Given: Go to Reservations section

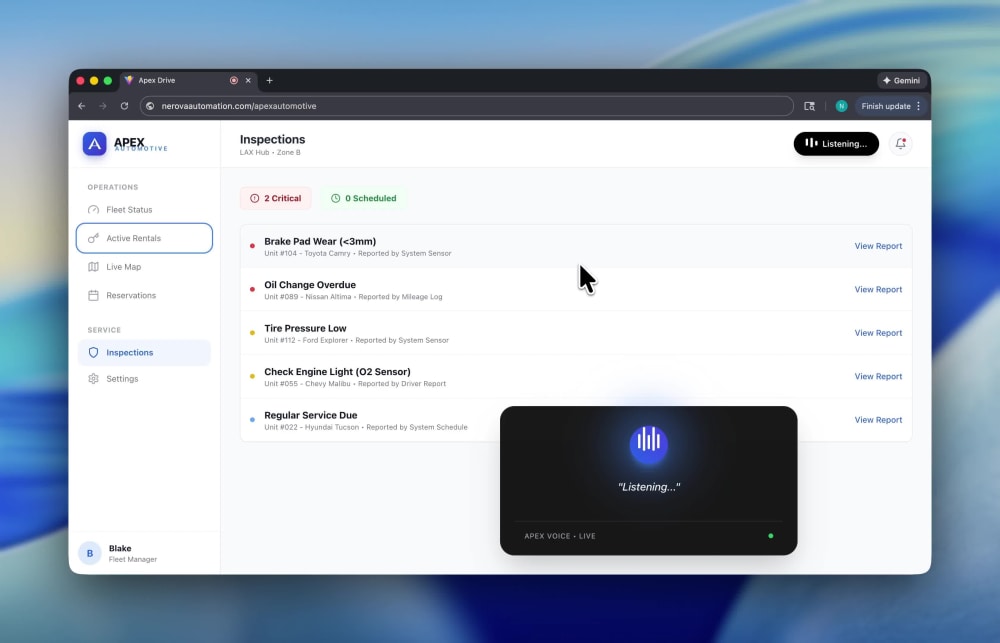Looking at the screenshot, I should point(144,295).
